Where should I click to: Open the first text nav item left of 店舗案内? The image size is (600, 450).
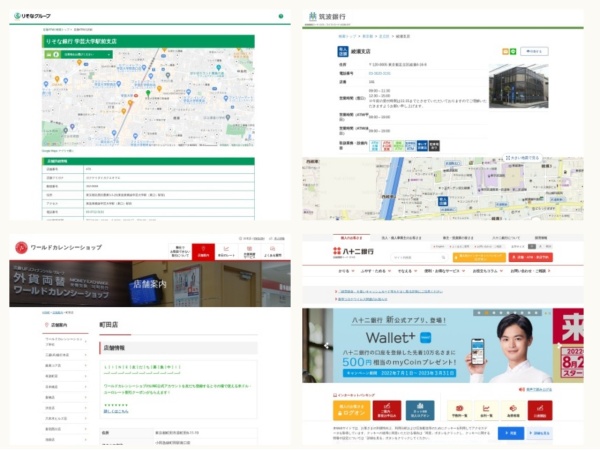(x=180, y=252)
